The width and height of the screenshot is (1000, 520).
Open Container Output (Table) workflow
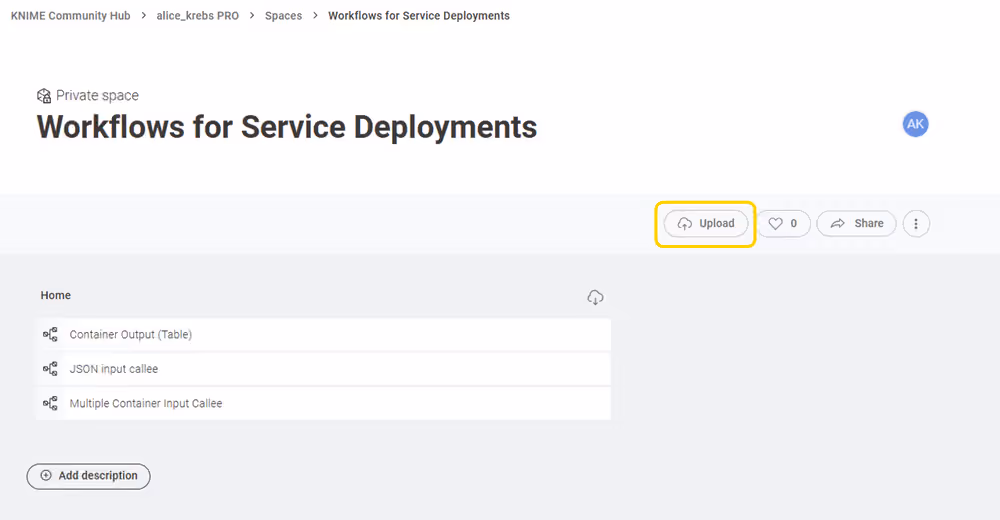click(323, 334)
